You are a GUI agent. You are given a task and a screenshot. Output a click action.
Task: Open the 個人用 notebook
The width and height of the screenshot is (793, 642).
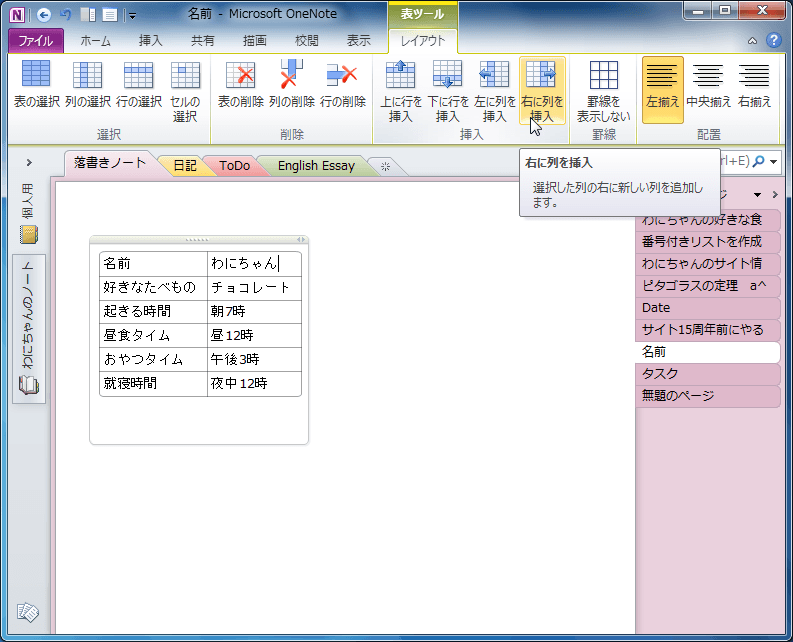point(29,215)
